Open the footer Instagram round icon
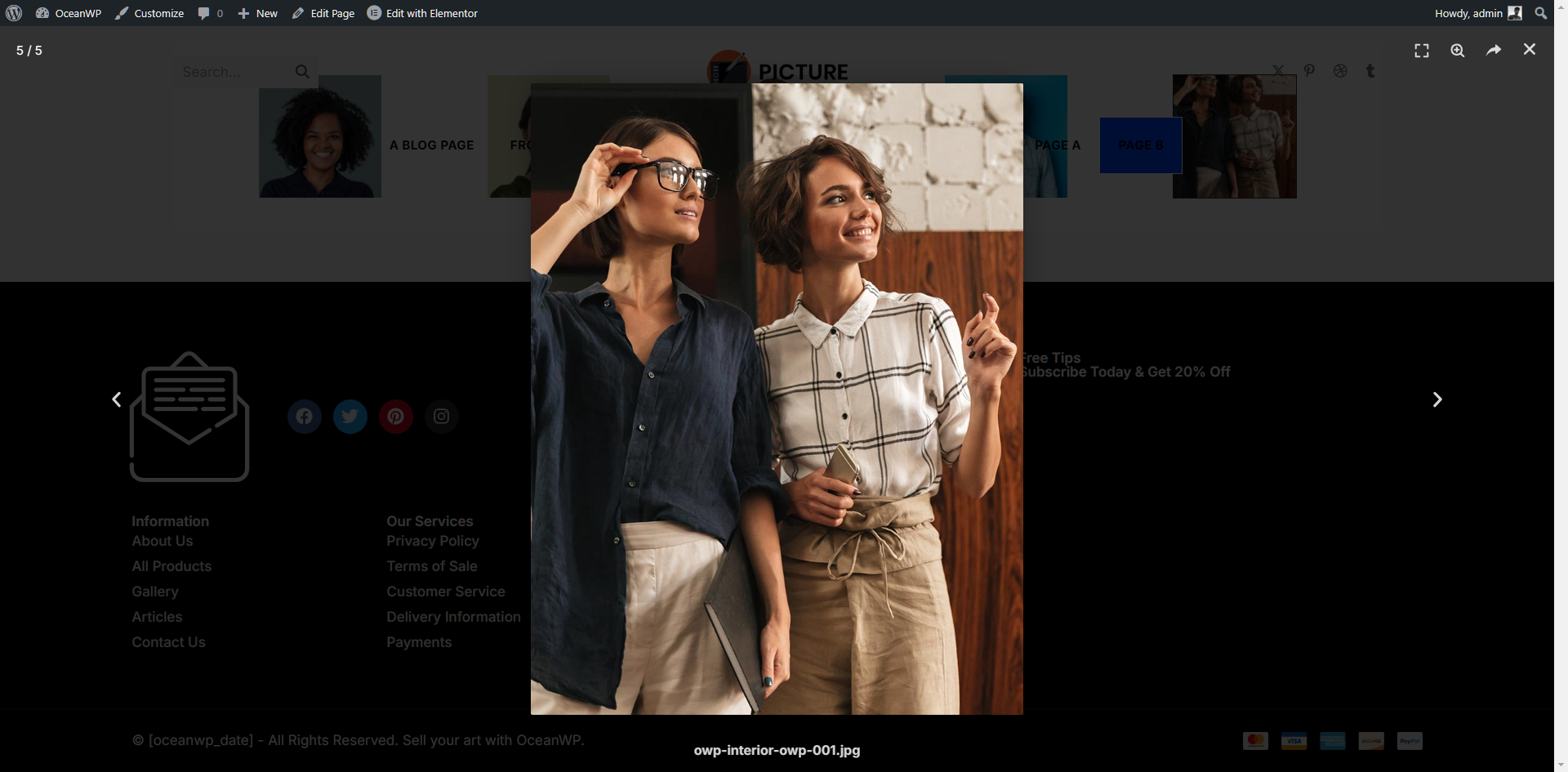 pyautogui.click(x=442, y=417)
